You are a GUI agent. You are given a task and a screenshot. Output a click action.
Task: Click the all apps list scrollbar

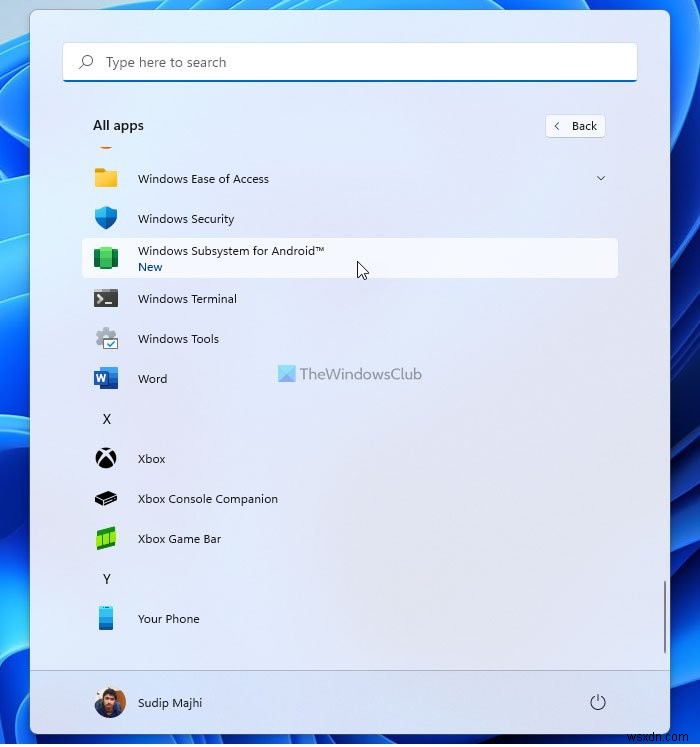[664, 617]
